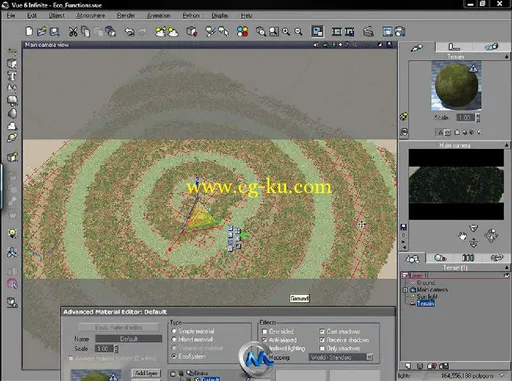Open the Edit menu
Viewport: 512px width, 381px height.
[32, 15]
